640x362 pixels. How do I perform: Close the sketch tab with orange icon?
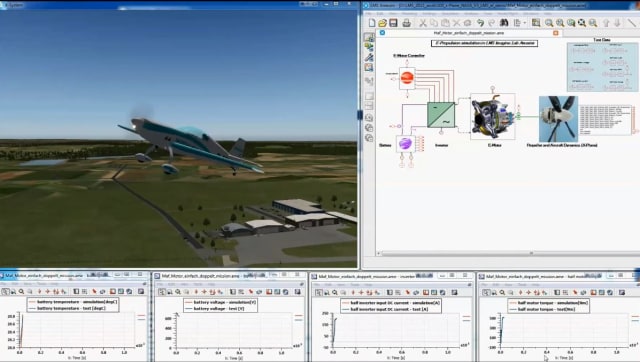(x=556, y=33)
